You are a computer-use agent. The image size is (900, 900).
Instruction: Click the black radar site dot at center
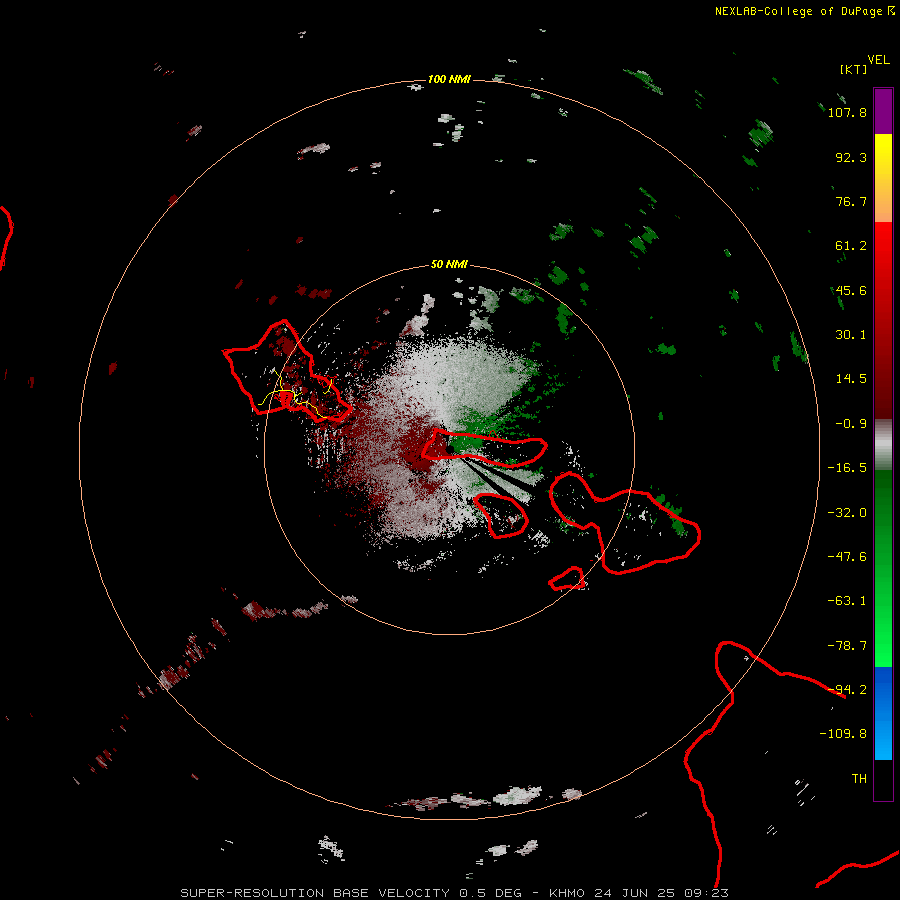point(450,449)
